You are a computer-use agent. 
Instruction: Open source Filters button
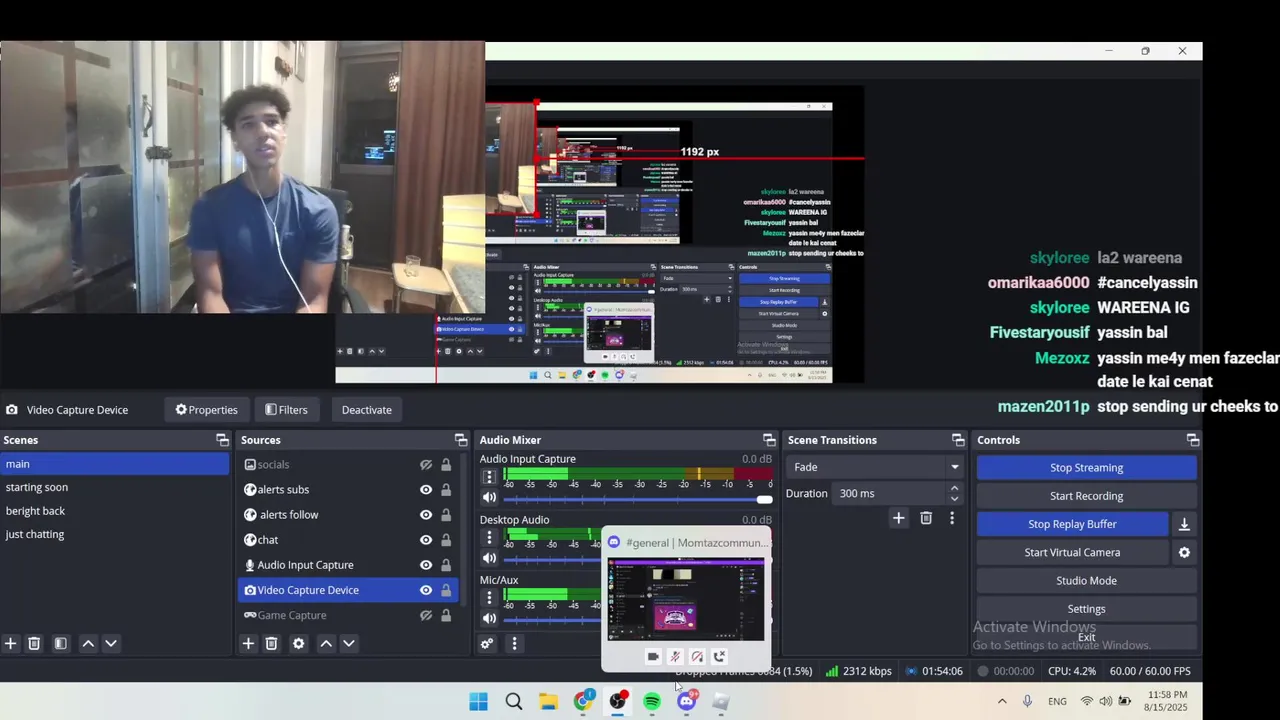click(286, 410)
